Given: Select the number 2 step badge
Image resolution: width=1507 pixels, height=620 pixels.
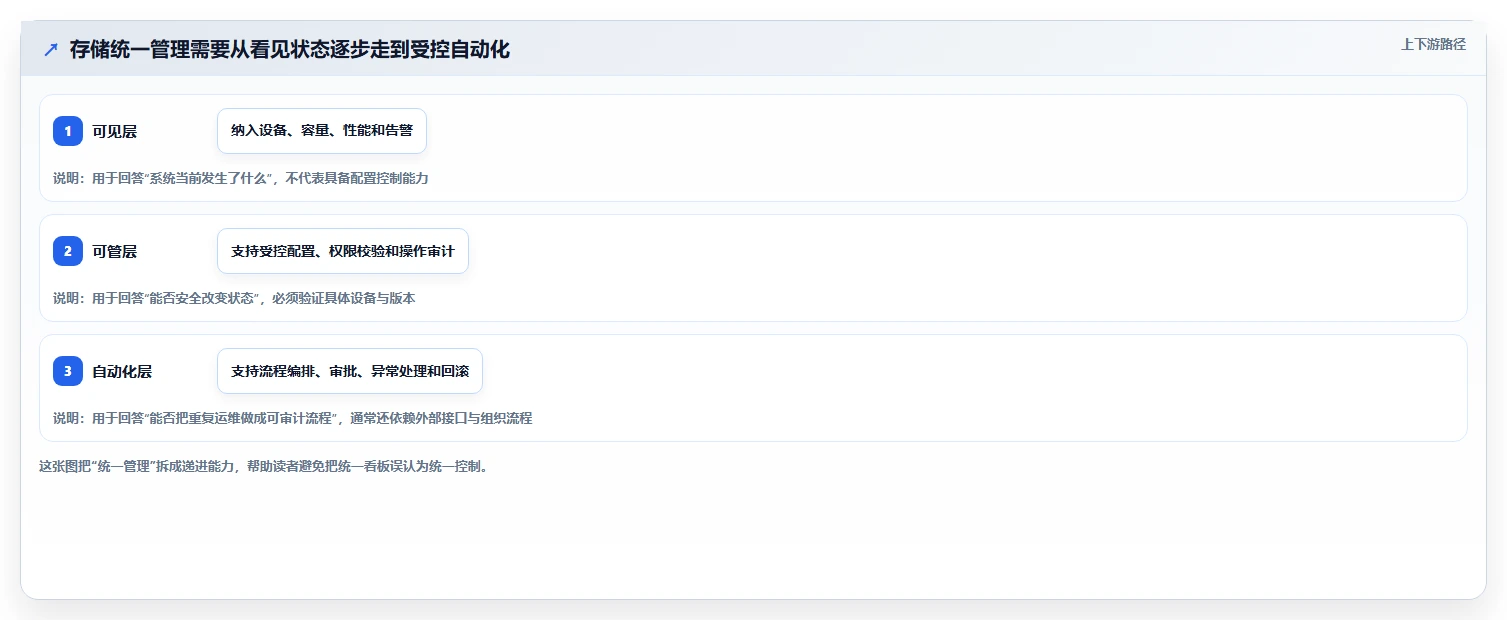Looking at the screenshot, I should point(68,251).
